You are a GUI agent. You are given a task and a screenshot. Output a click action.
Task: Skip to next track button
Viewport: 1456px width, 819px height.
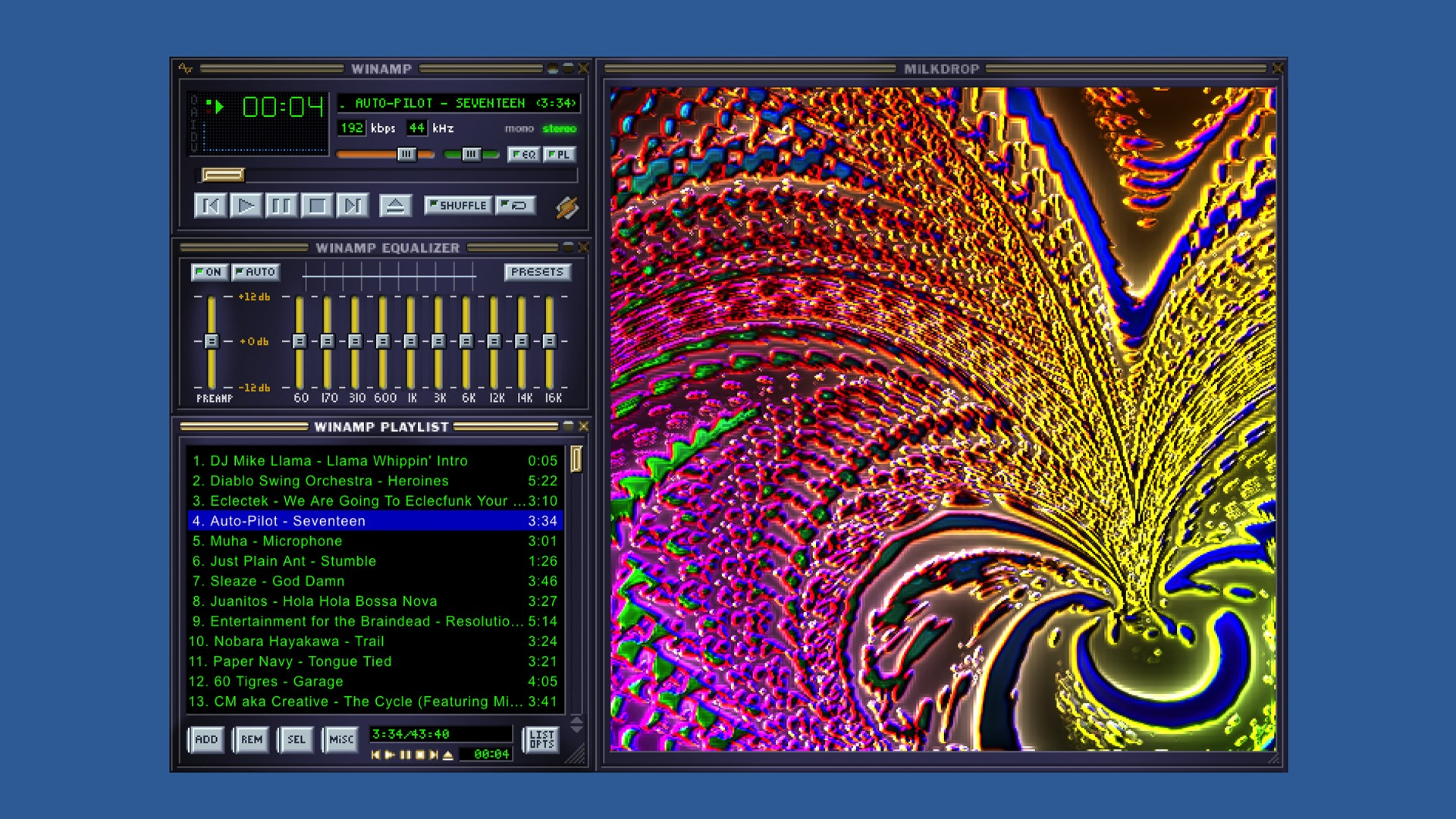353,206
